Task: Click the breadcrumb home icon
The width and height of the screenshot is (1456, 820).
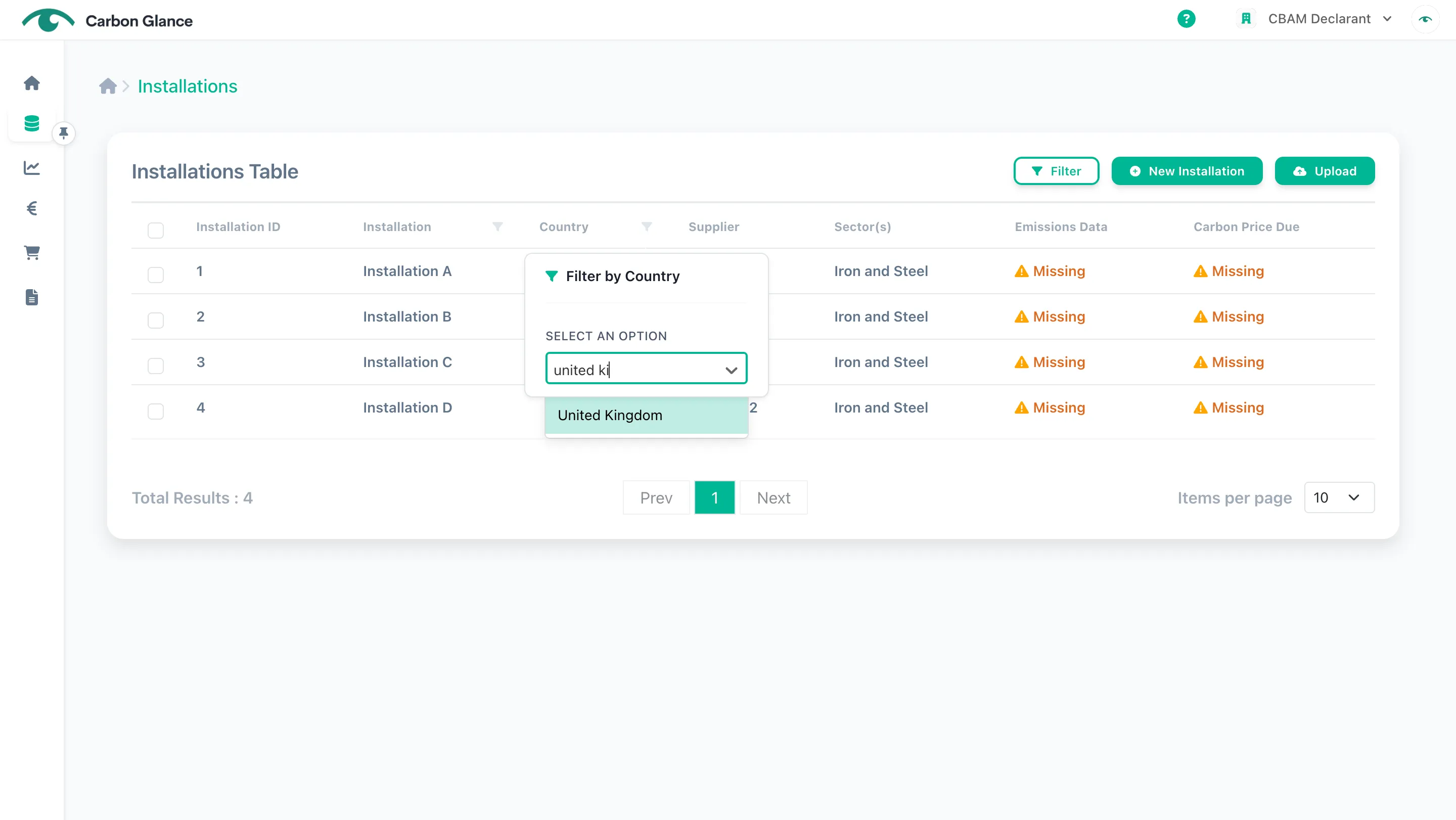Action: pos(107,86)
